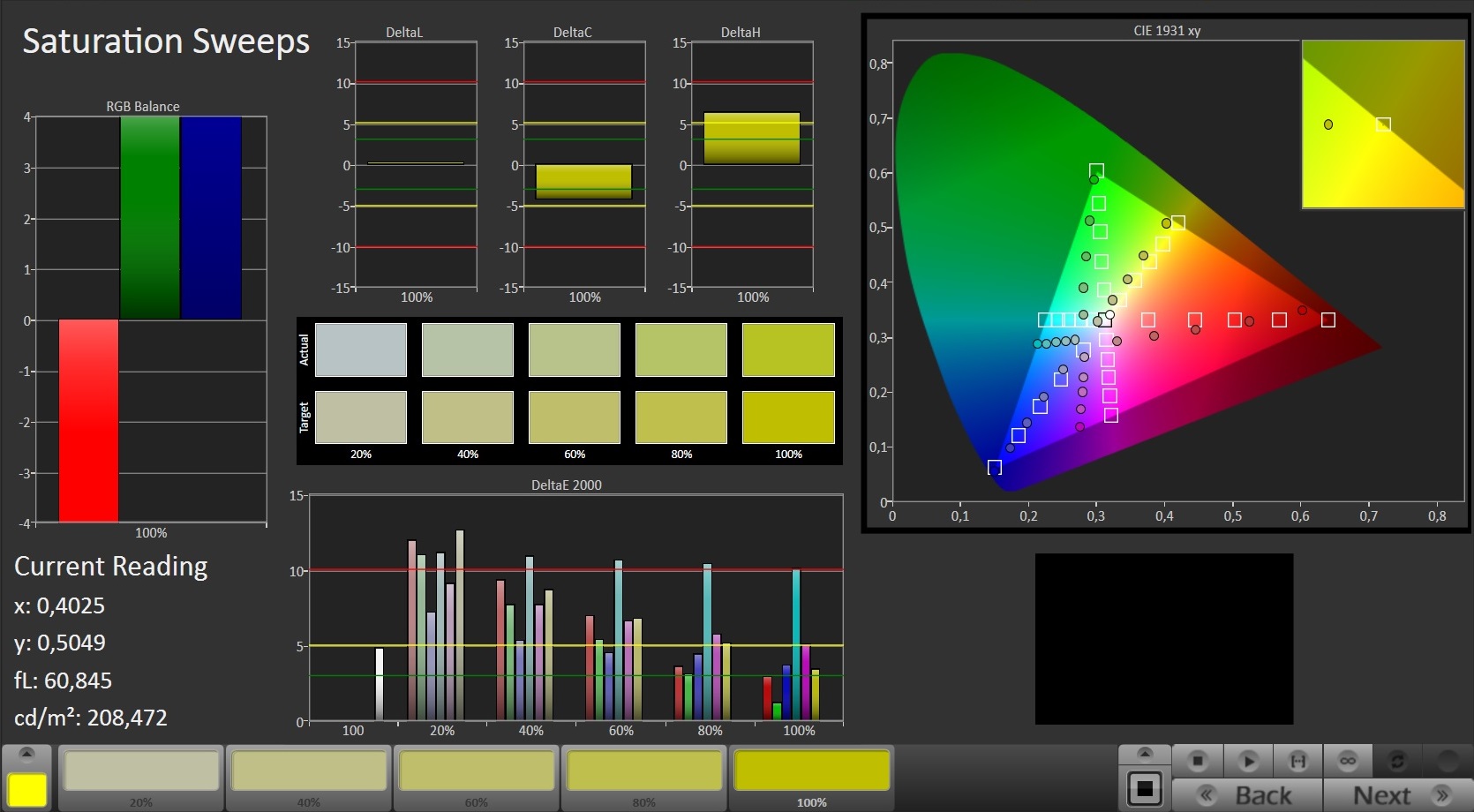Image resolution: width=1474 pixels, height=812 pixels.
Task: Click the Target 40% color patch
Action: click(x=468, y=417)
